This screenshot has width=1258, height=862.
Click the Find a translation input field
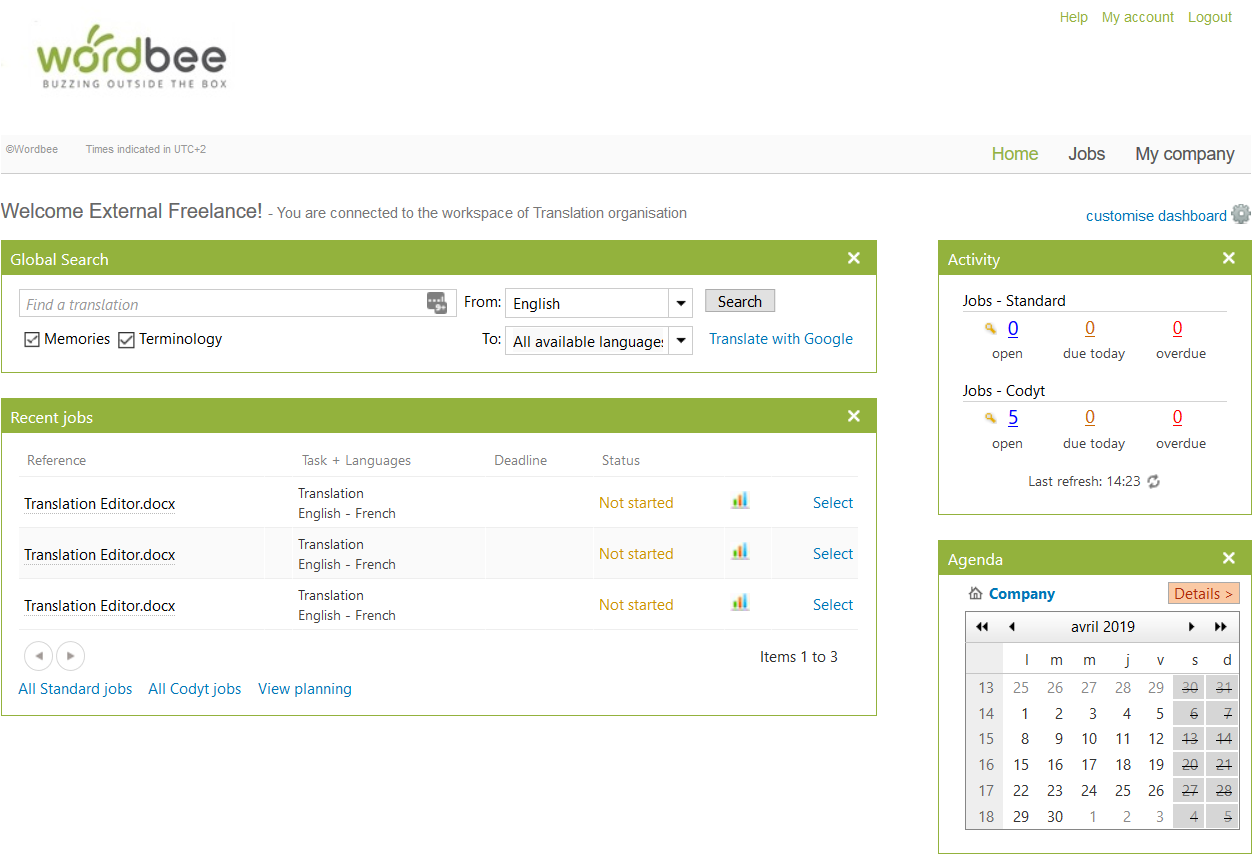(222, 304)
